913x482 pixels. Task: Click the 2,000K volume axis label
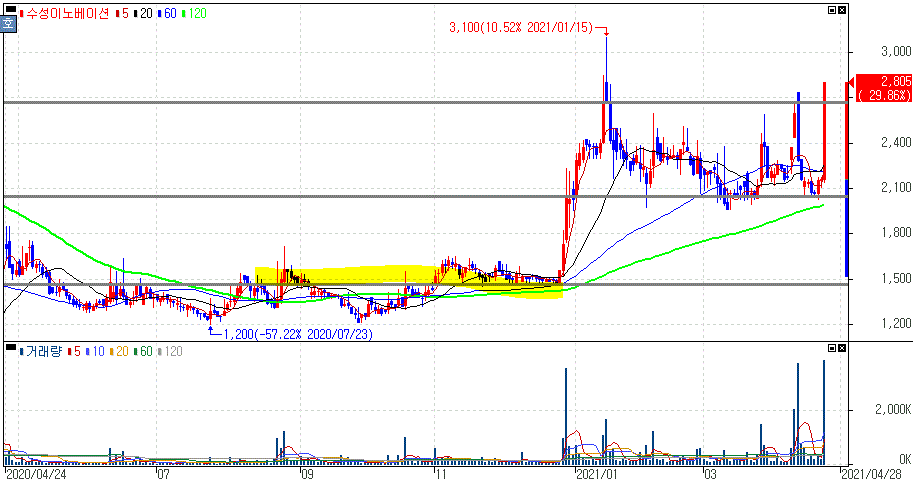coord(893,410)
